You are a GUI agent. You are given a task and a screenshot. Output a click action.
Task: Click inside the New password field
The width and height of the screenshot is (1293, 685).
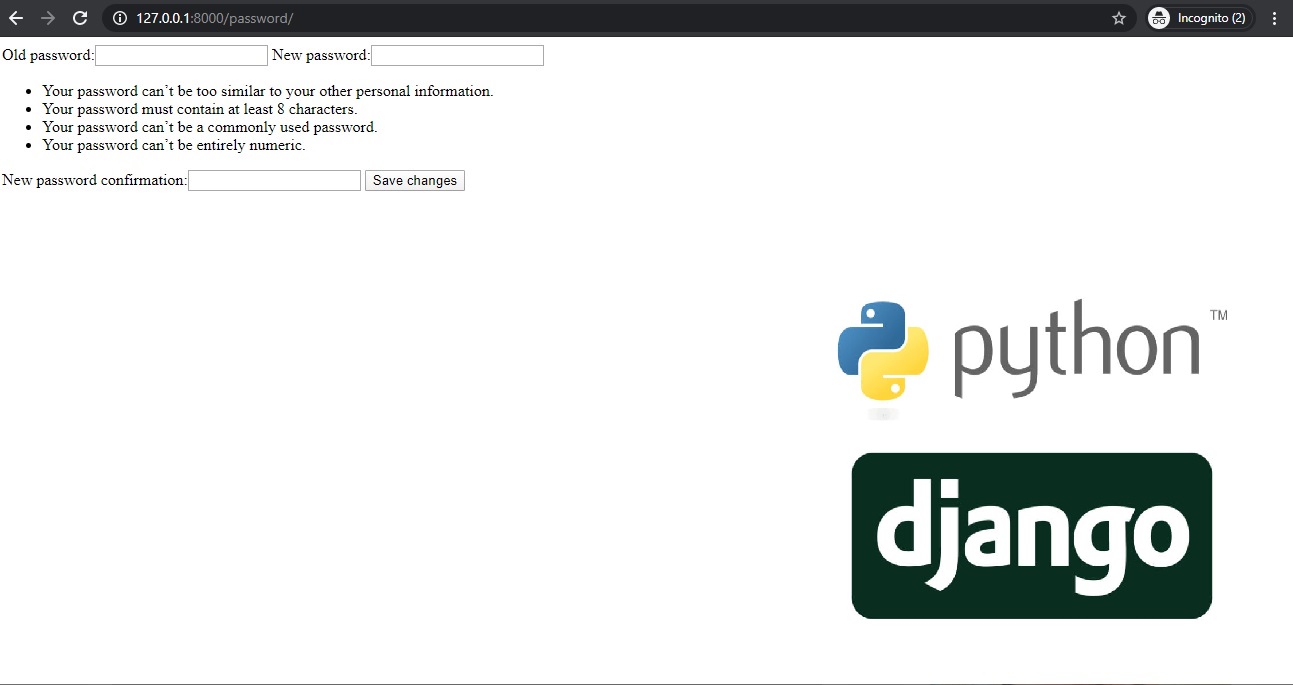click(x=456, y=55)
